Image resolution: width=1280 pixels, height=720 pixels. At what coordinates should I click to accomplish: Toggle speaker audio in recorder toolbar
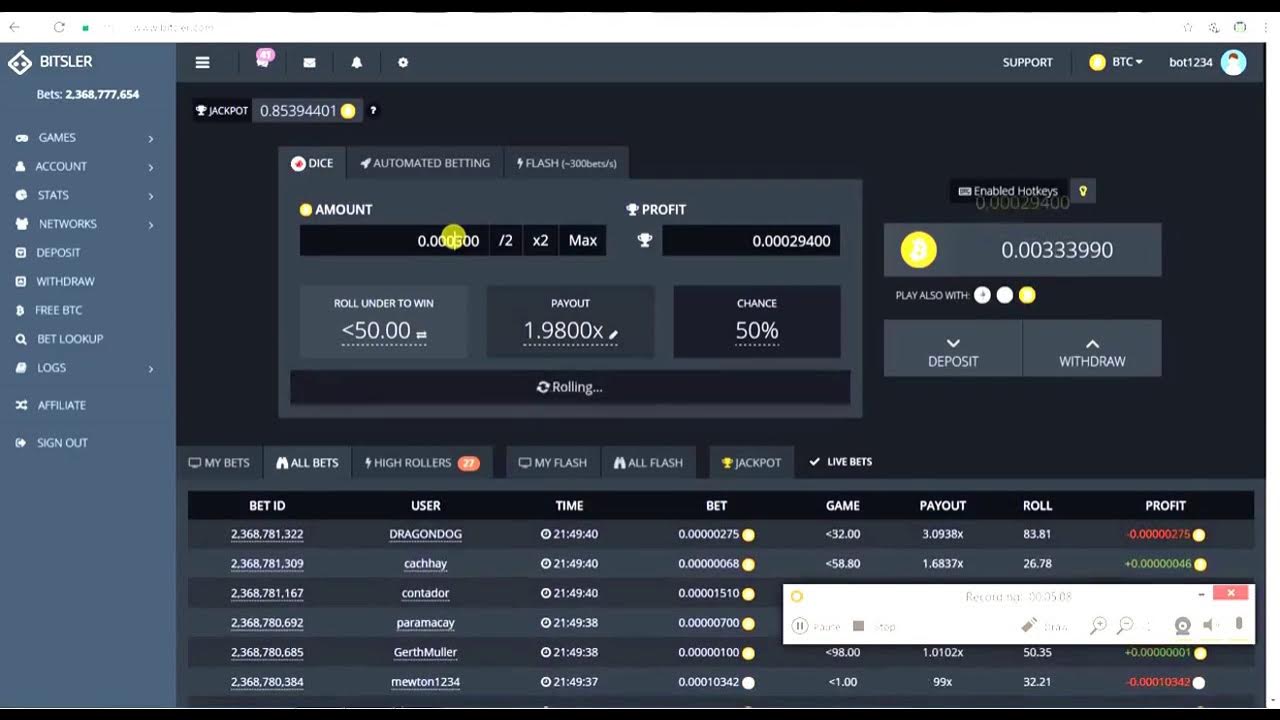point(1209,625)
